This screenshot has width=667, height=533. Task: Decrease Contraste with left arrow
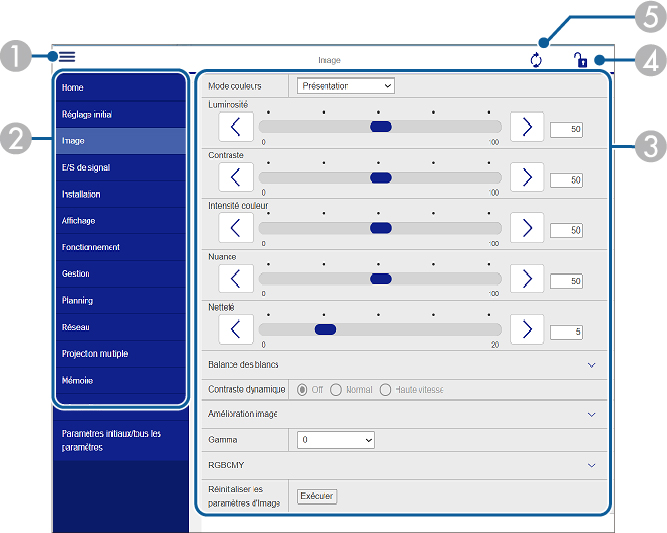(x=236, y=177)
